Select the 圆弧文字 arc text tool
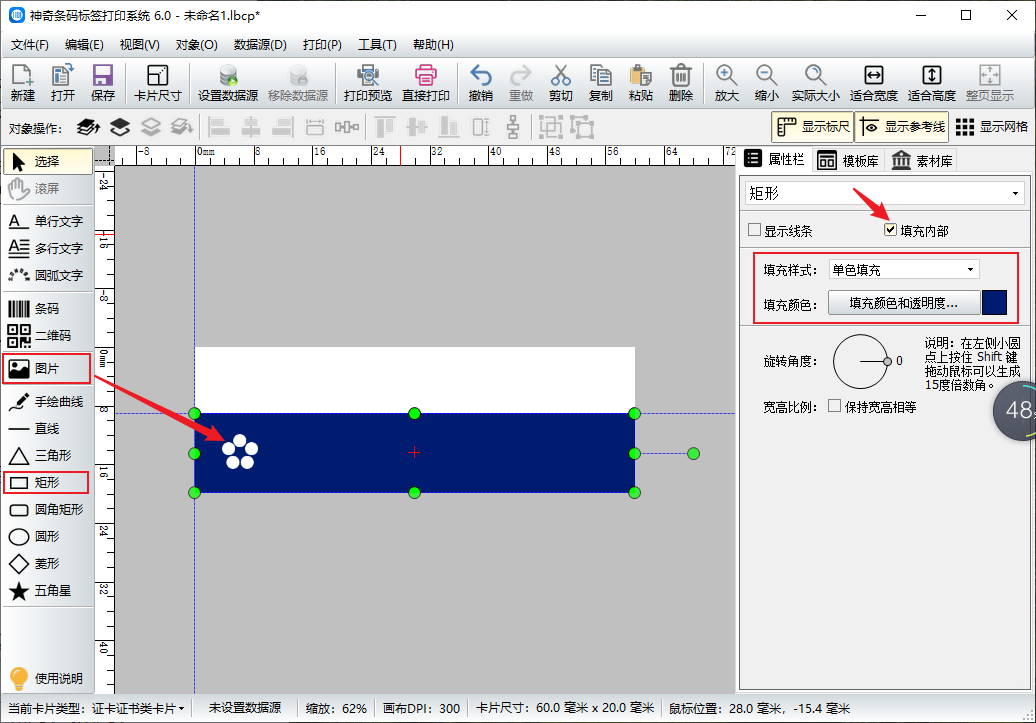This screenshot has width=1036, height=723. (48, 275)
